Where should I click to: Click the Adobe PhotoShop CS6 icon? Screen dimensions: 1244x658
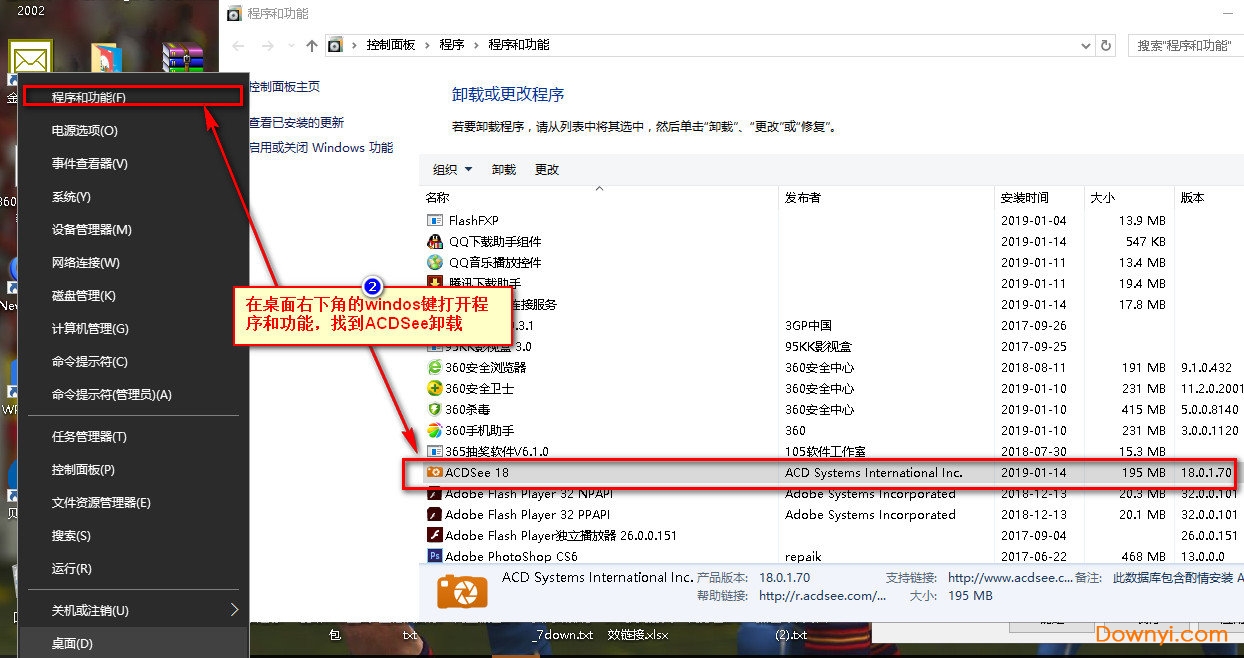click(x=435, y=556)
